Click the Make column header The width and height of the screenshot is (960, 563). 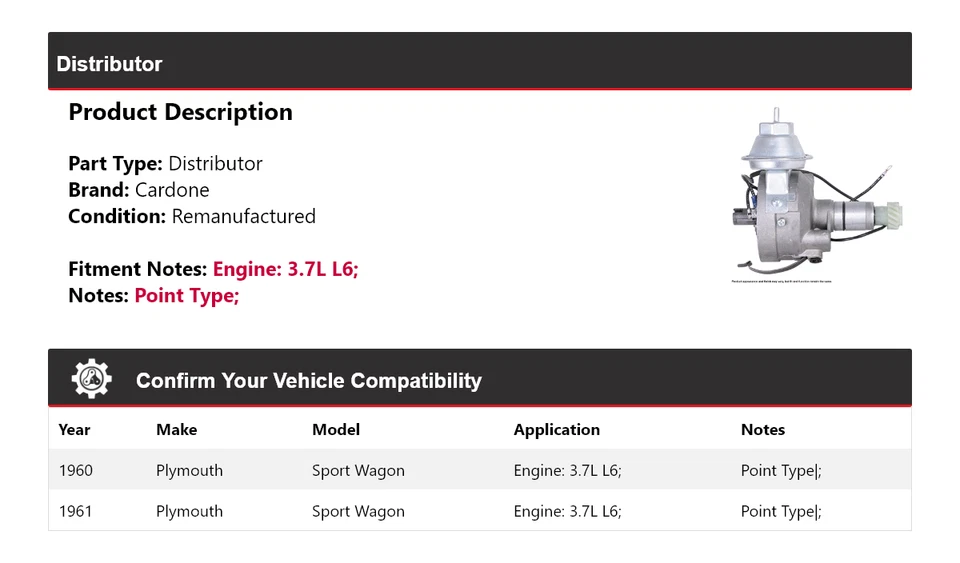coord(176,430)
